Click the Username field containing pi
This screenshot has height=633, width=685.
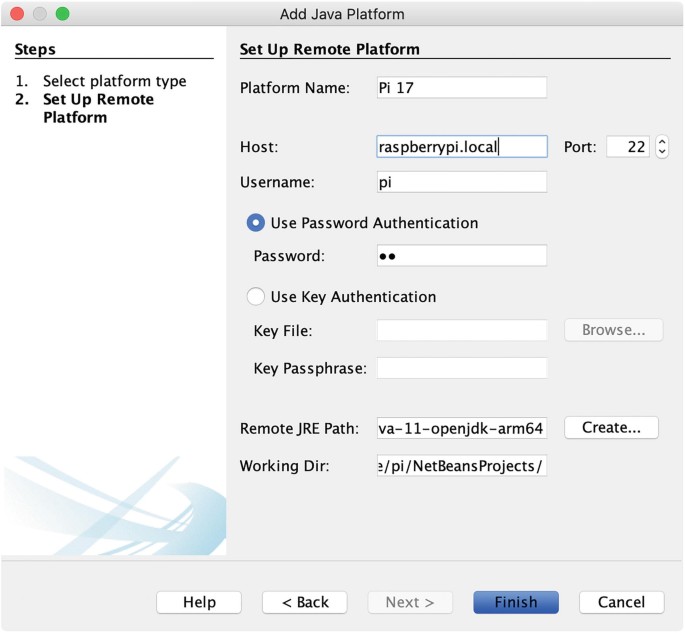tap(462, 182)
